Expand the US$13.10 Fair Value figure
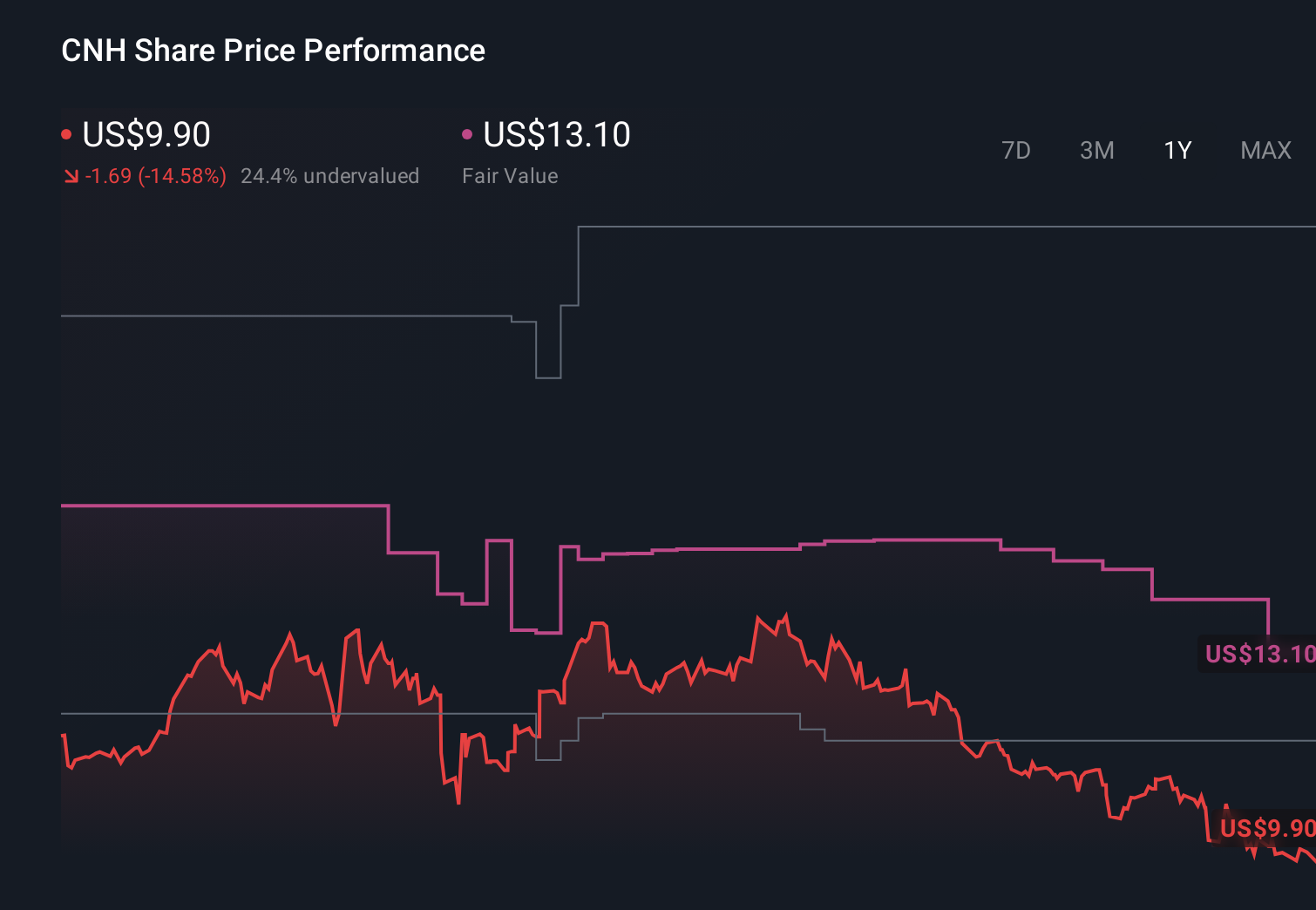 555,134
